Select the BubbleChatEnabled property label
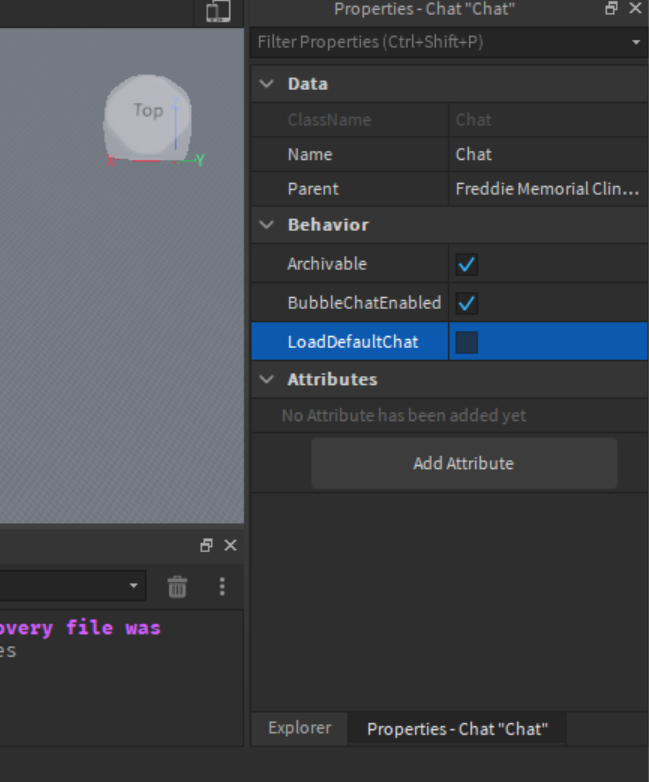This screenshot has width=649, height=782. click(x=364, y=303)
